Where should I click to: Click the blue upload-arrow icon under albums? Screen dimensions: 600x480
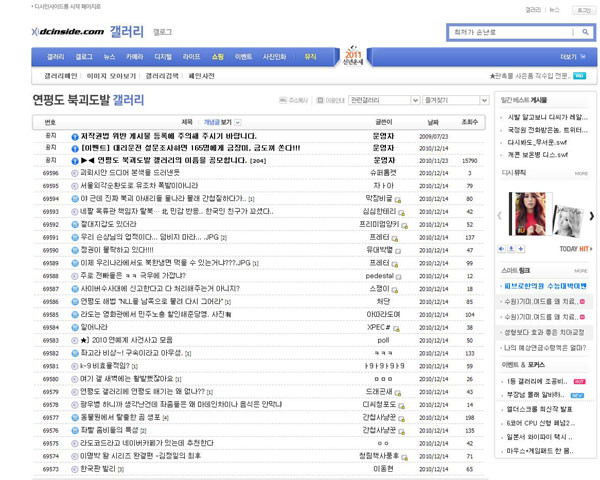[511, 249]
